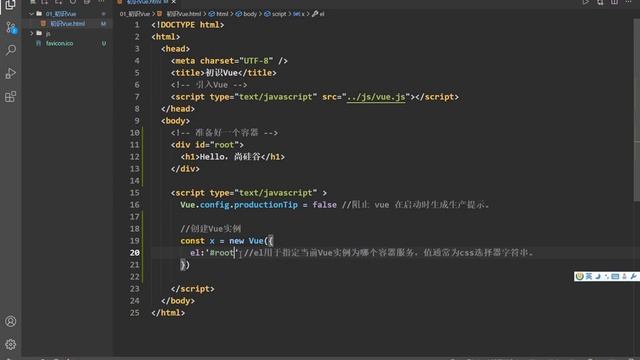The height and width of the screenshot is (360, 640).
Task: Click the 'div id="root"' tag text
Action: [207, 145]
